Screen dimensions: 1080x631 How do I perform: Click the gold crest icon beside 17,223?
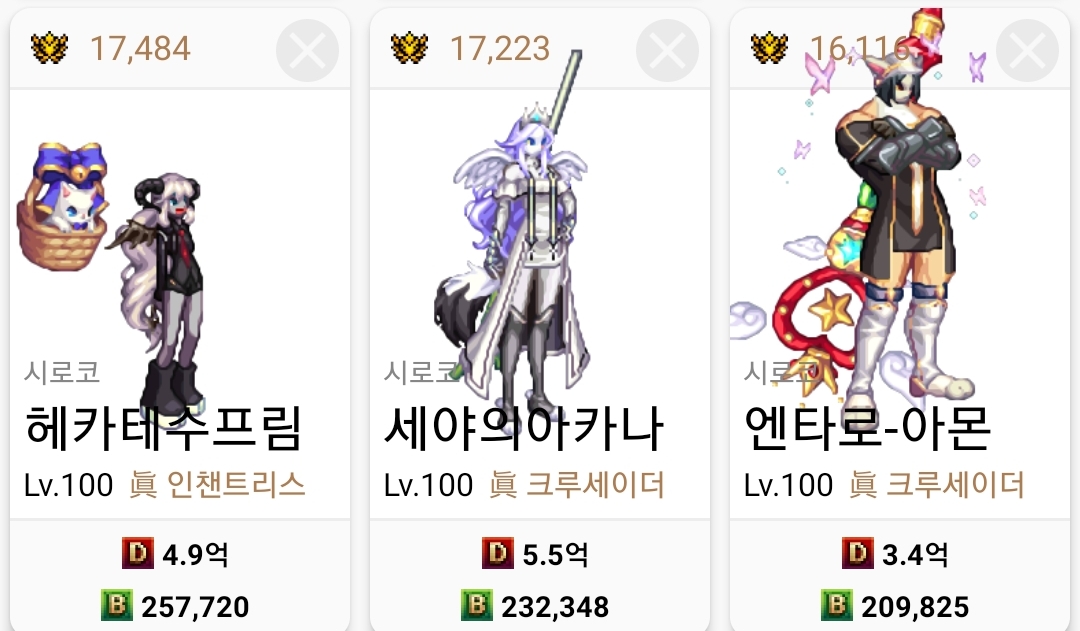(x=409, y=49)
